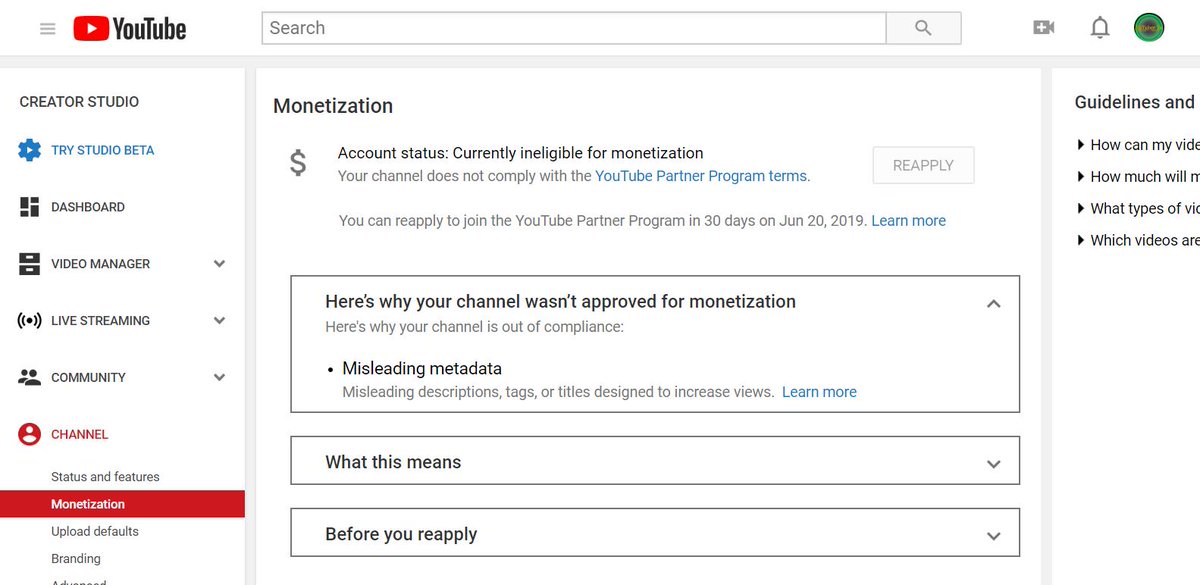Click the Dashboard grid icon
Image resolution: width=1200 pixels, height=585 pixels.
click(x=30, y=207)
